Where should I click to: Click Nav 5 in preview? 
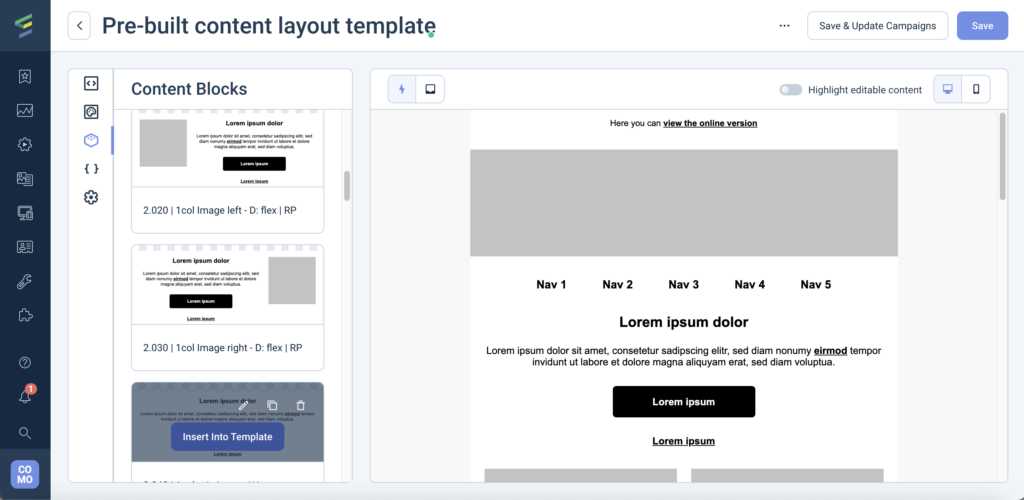coord(816,285)
